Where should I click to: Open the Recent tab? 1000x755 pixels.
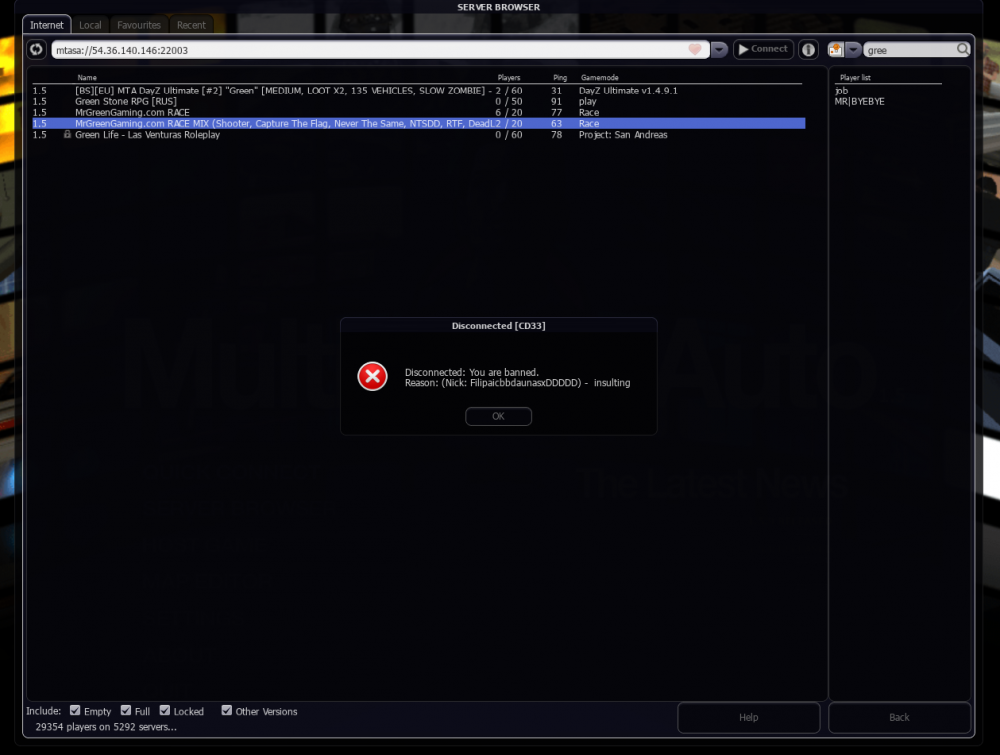191,25
